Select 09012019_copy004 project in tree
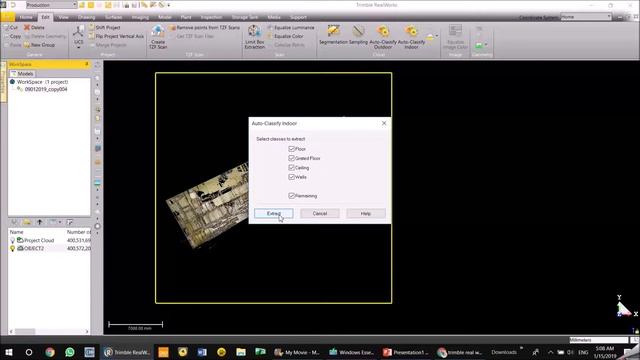 tap(42, 89)
